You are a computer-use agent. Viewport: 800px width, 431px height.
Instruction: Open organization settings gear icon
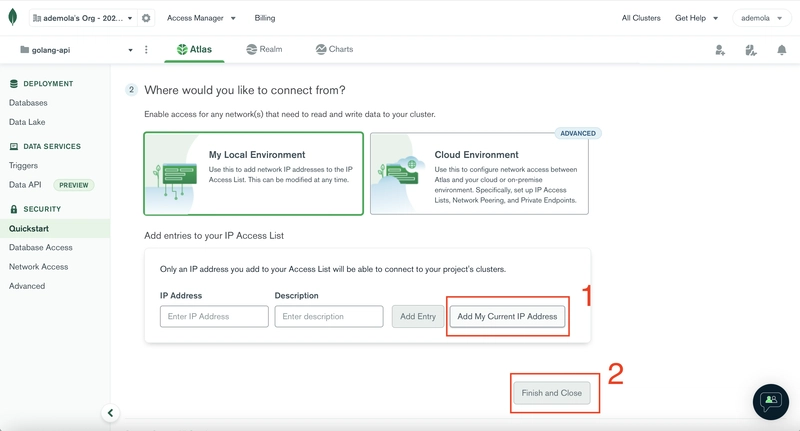146,18
